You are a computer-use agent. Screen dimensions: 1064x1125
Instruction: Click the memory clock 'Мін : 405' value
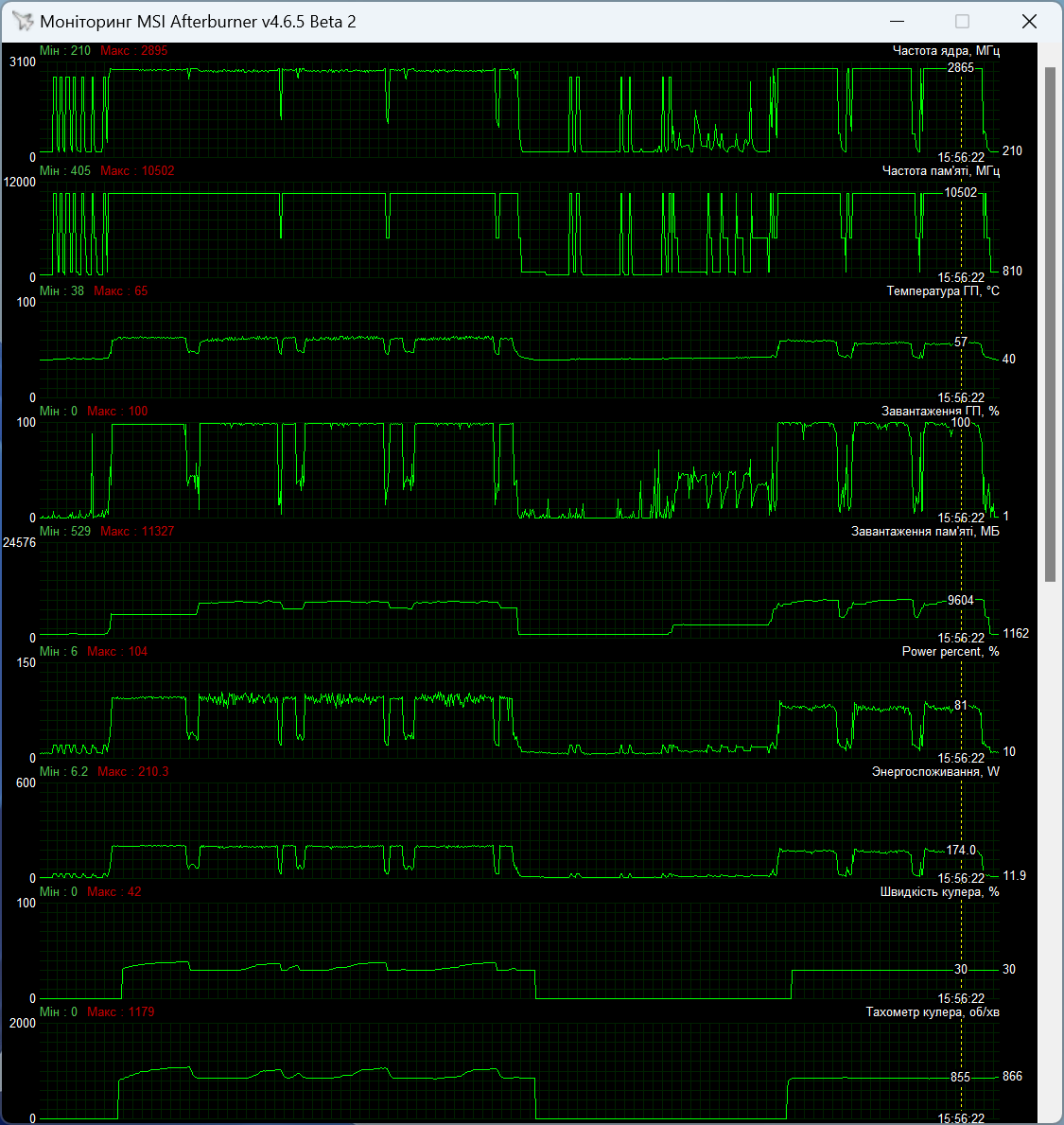pos(65,170)
